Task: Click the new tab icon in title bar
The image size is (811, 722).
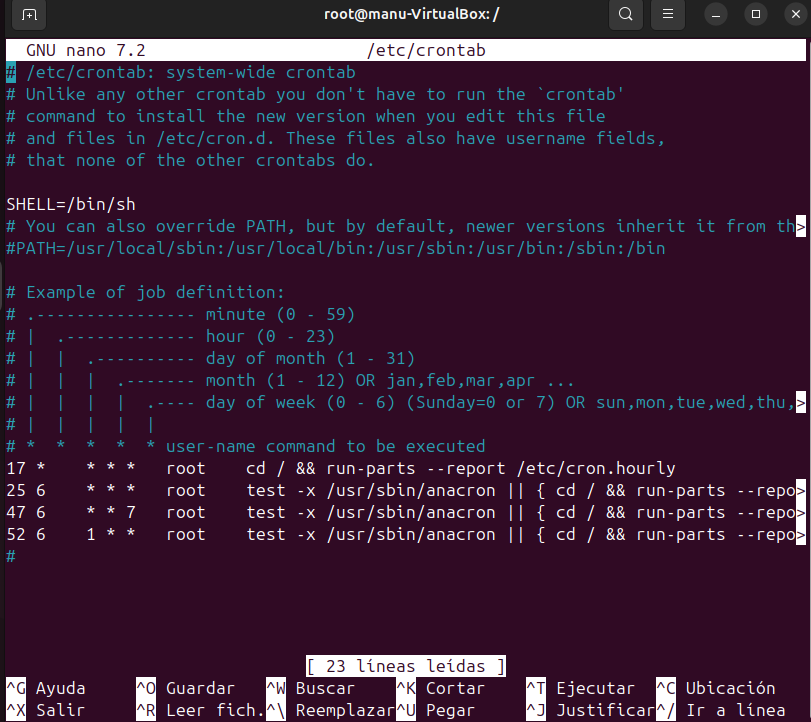Action: tap(29, 14)
